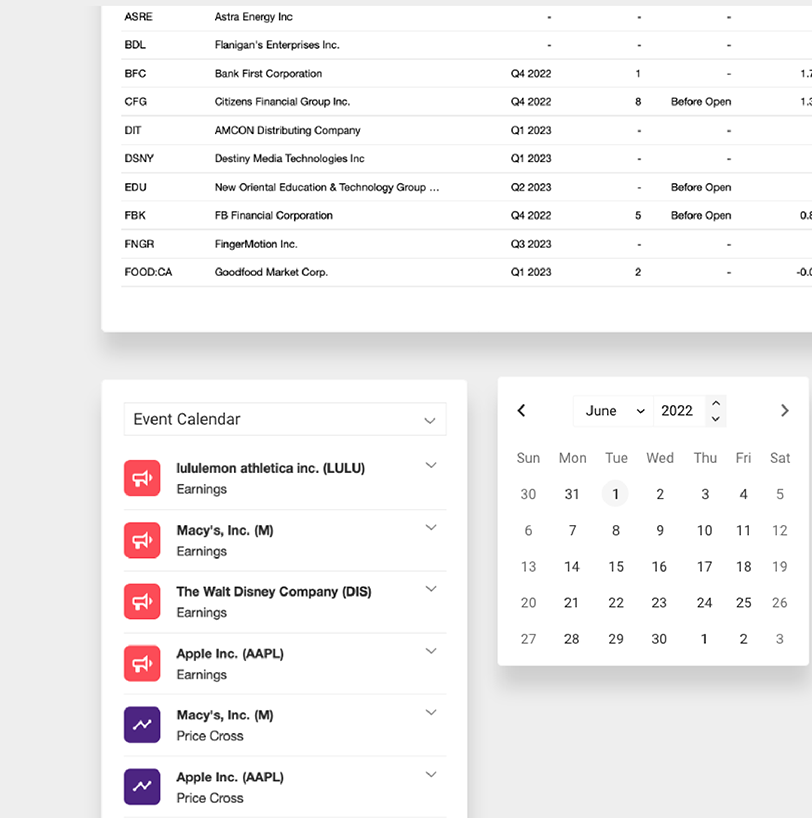This screenshot has width=812, height=818.
Task: Click the 2022 year input field
Action: point(678,411)
